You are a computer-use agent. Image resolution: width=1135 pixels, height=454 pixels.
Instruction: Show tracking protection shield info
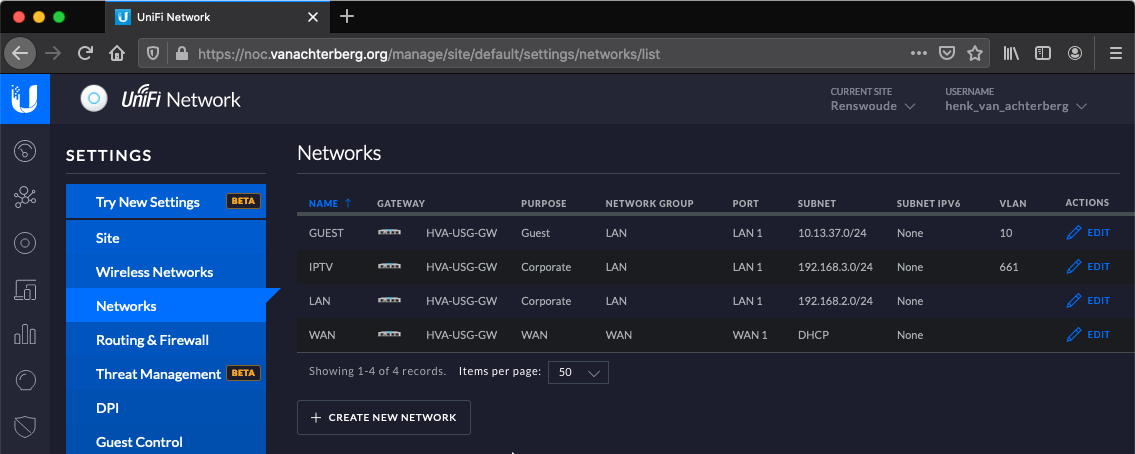[x=153, y=53]
